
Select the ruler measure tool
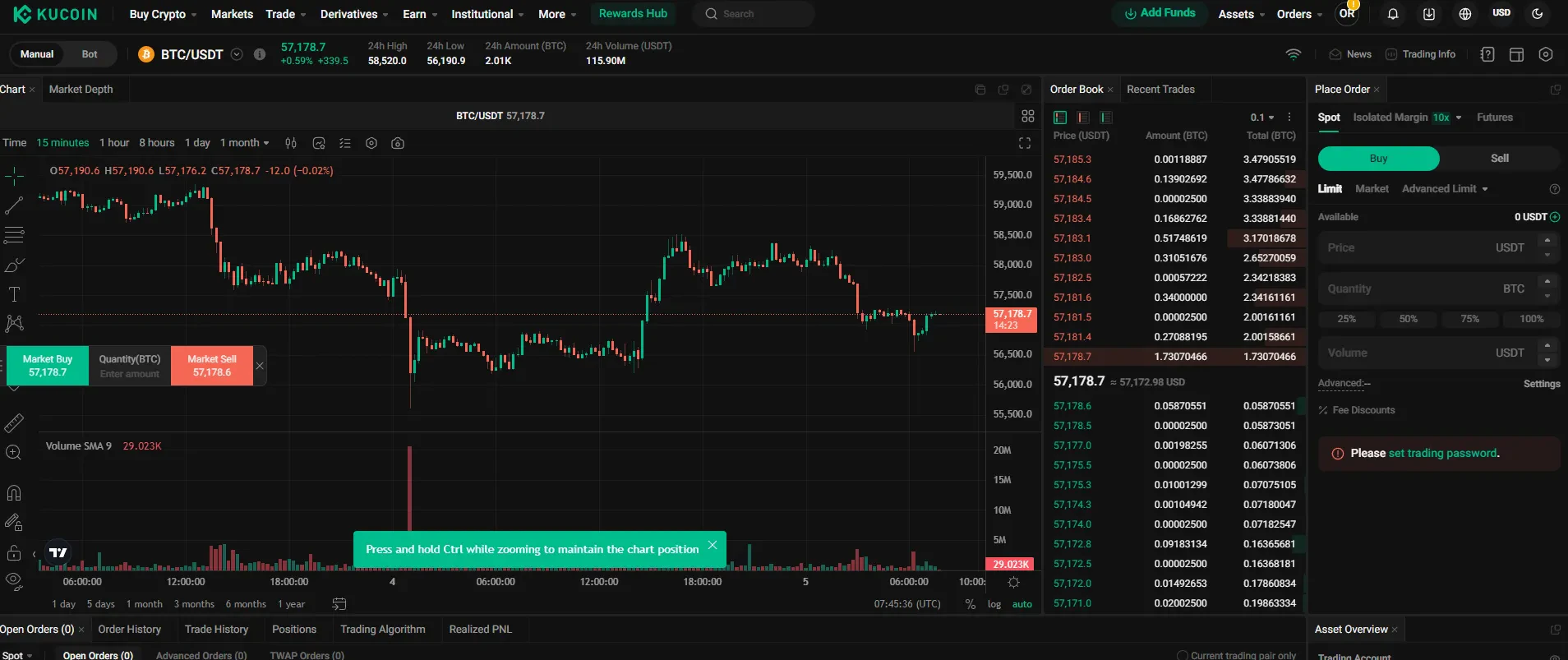click(14, 423)
